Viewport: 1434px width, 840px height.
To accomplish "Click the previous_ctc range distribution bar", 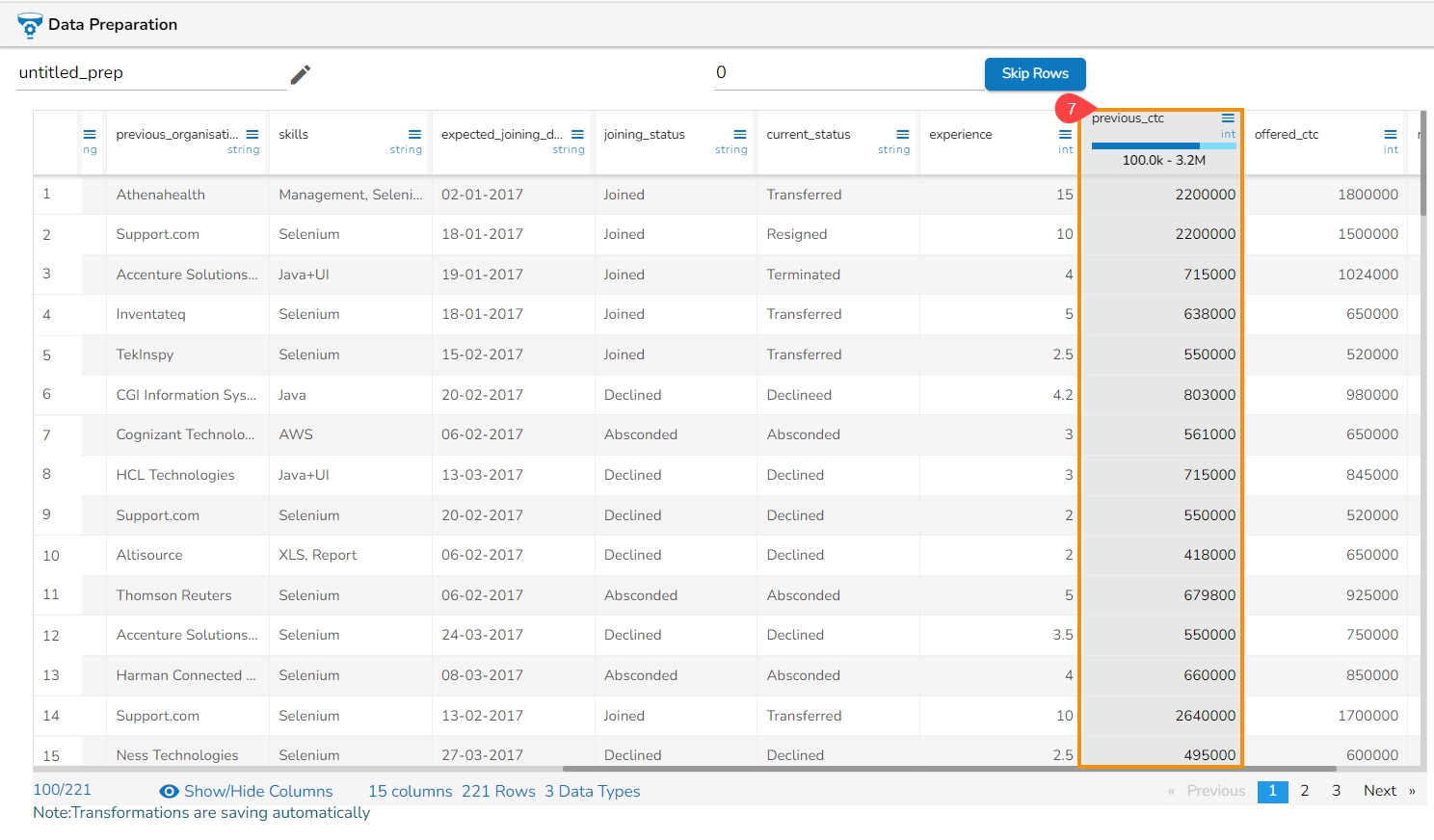I will pyautogui.click(x=1163, y=146).
